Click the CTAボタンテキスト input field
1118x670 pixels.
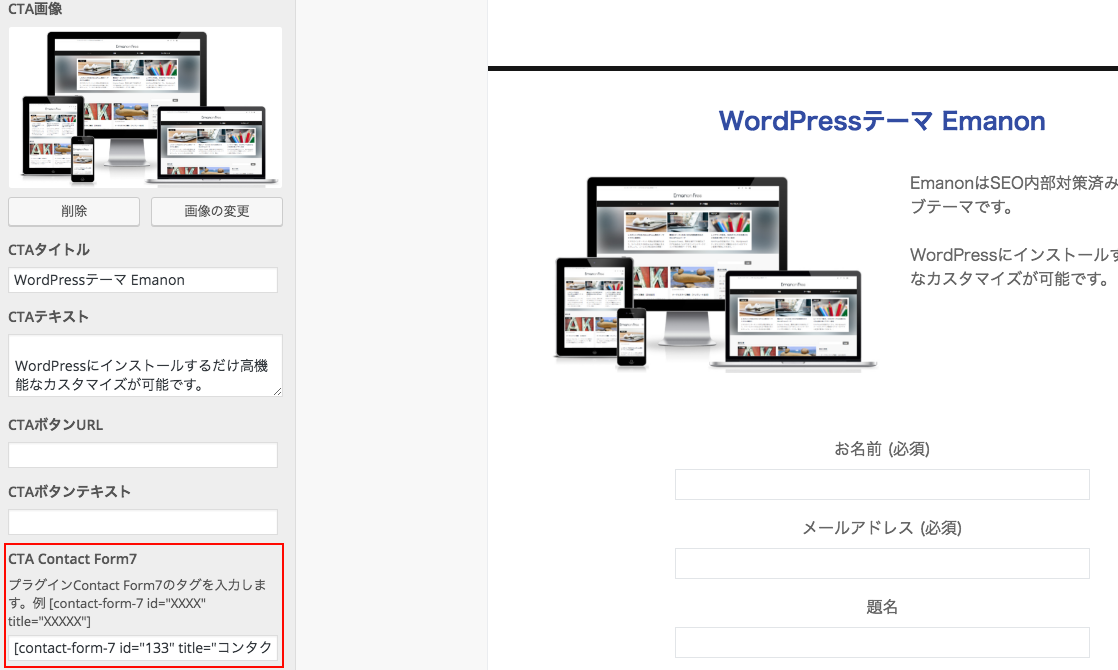pyautogui.click(x=143, y=522)
